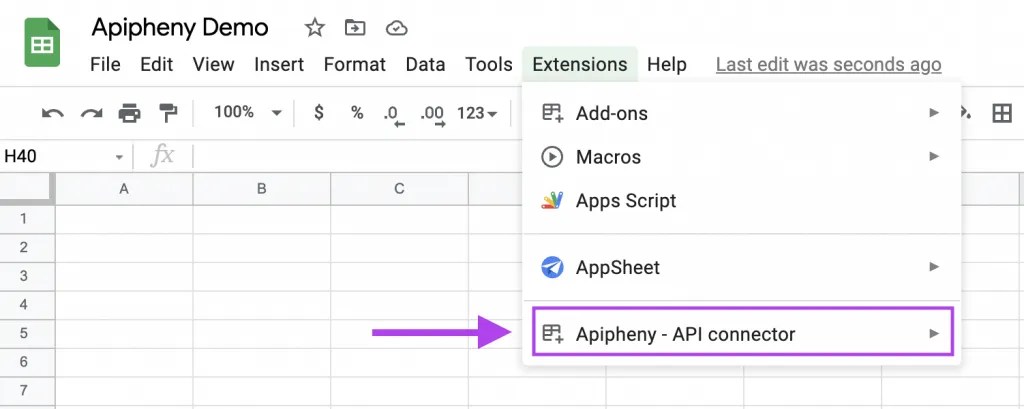
Task: Open the Insert menu
Action: (x=279, y=65)
